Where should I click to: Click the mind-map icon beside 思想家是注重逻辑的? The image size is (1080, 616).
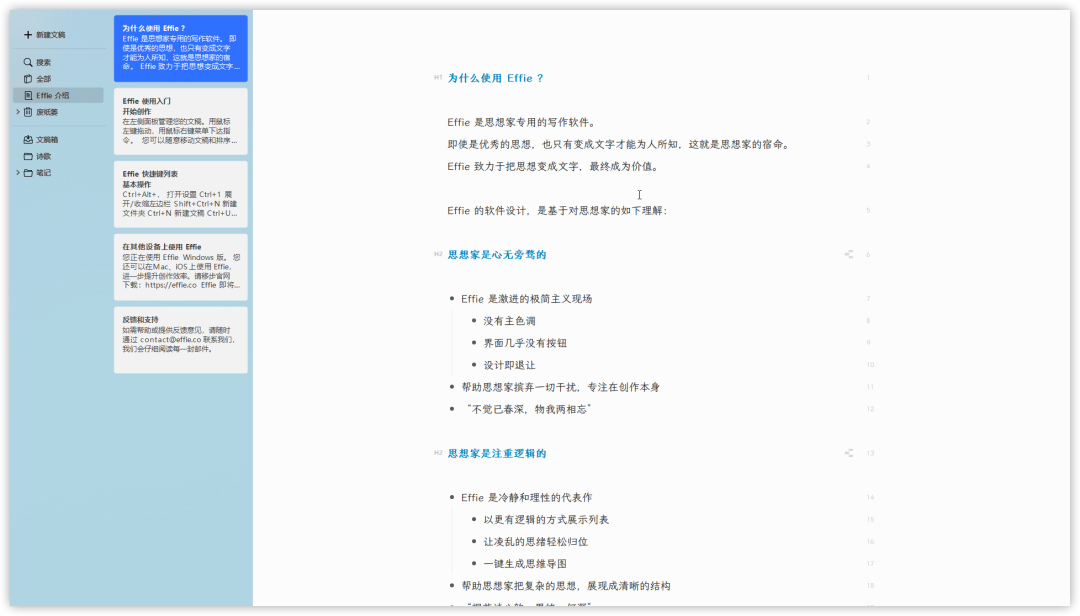(x=849, y=453)
